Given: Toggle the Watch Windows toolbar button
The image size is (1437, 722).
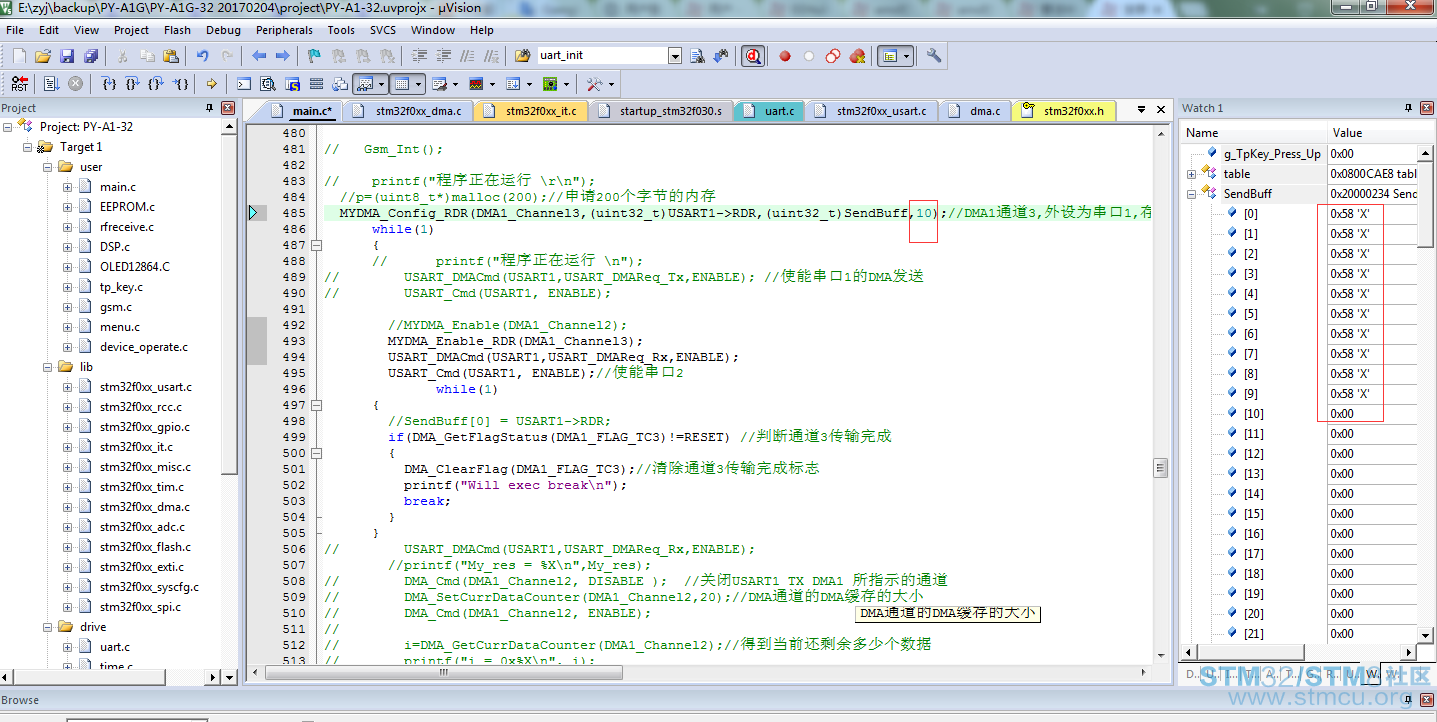Looking at the screenshot, I should pos(365,84).
